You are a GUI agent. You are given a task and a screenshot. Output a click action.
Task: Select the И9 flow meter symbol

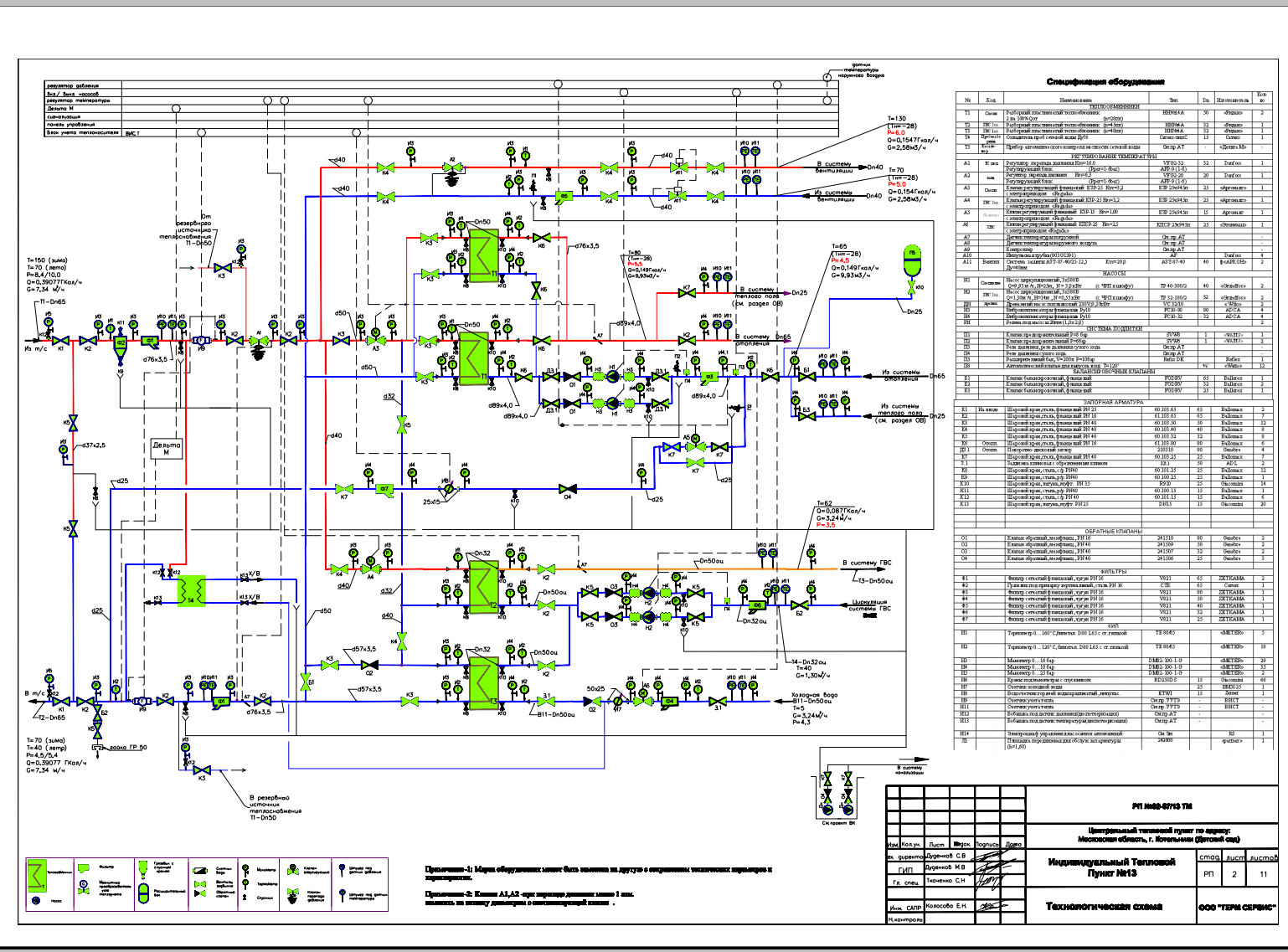(x=200, y=341)
